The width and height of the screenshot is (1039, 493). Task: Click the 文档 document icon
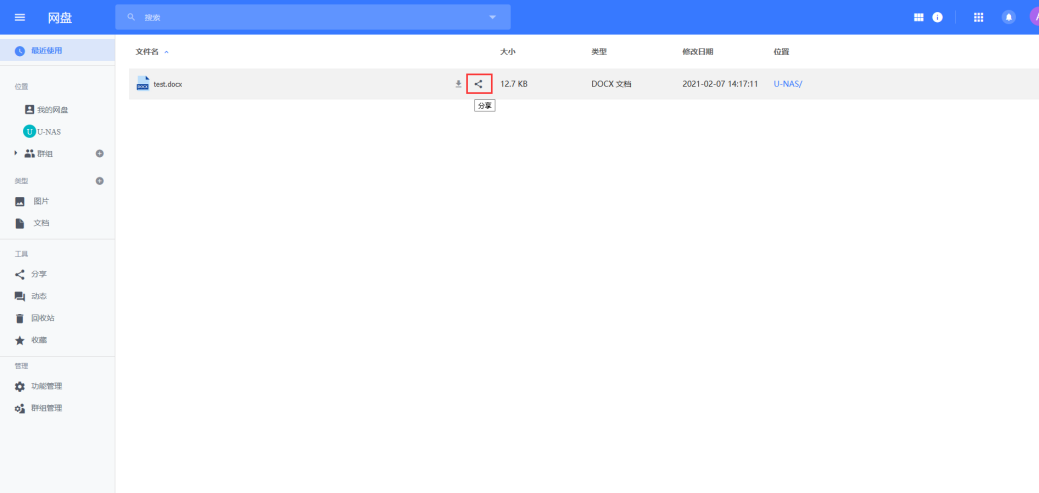[x=20, y=223]
